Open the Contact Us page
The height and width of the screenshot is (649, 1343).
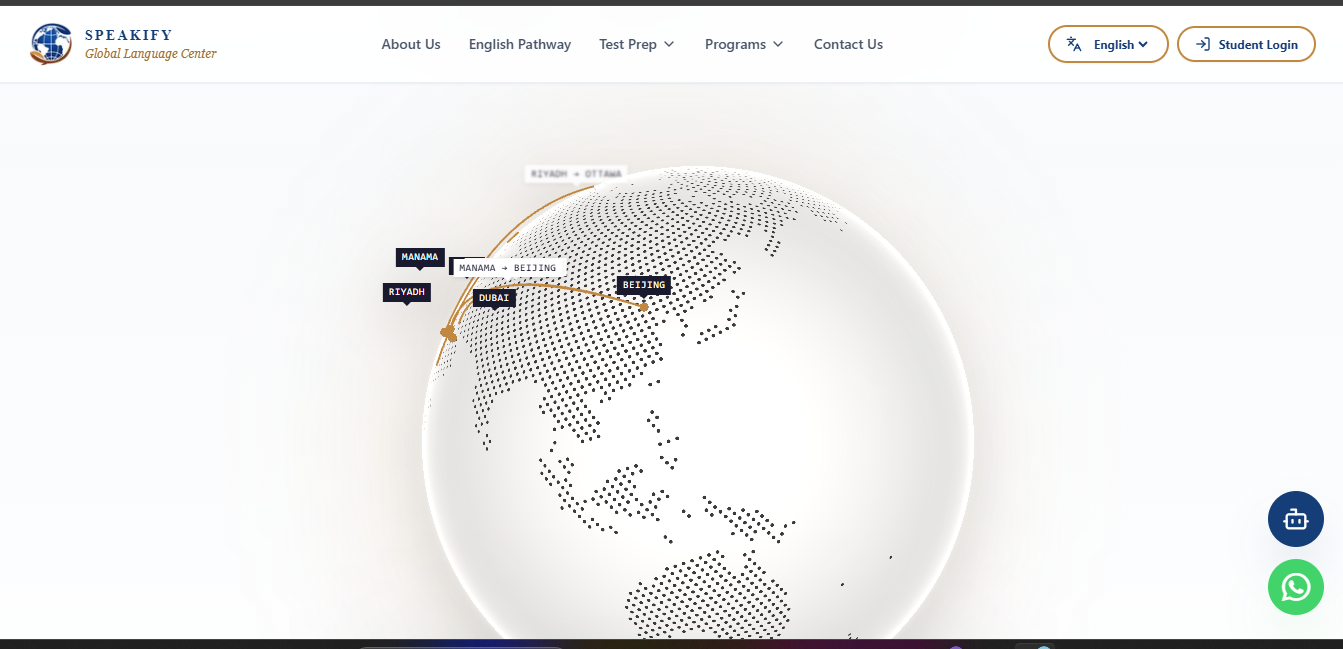[848, 44]
